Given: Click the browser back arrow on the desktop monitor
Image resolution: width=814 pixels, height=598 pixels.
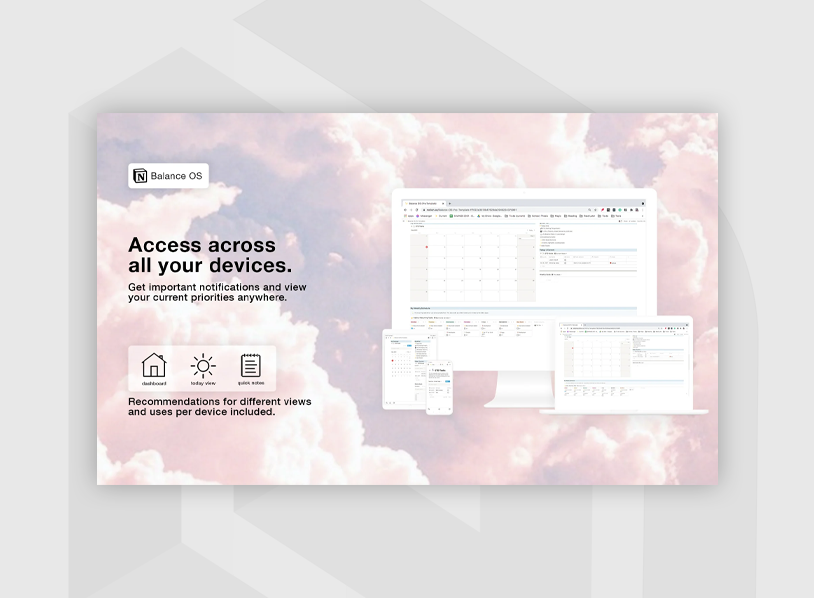Looking at the screenshot, I should pyautogui.click(x=405, y=209).
